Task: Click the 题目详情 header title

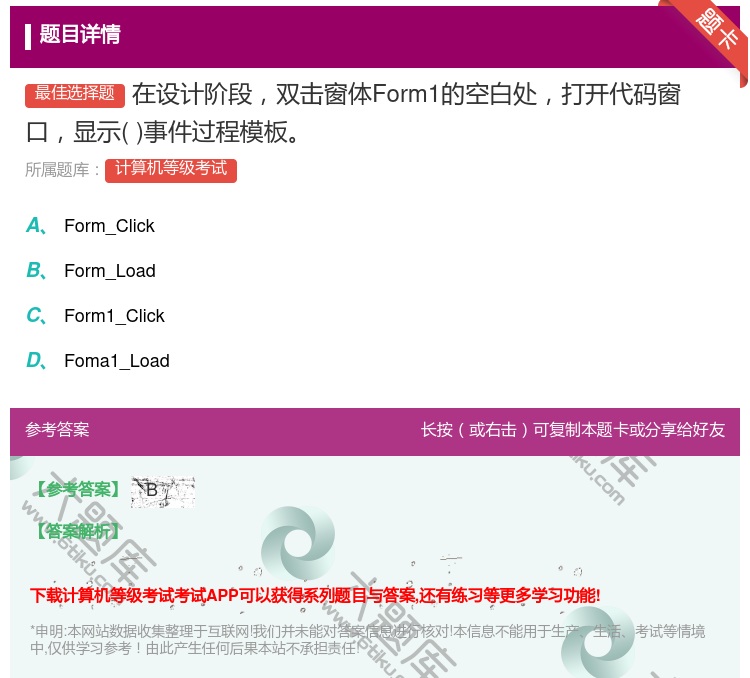Action: (x=80, y=34)
